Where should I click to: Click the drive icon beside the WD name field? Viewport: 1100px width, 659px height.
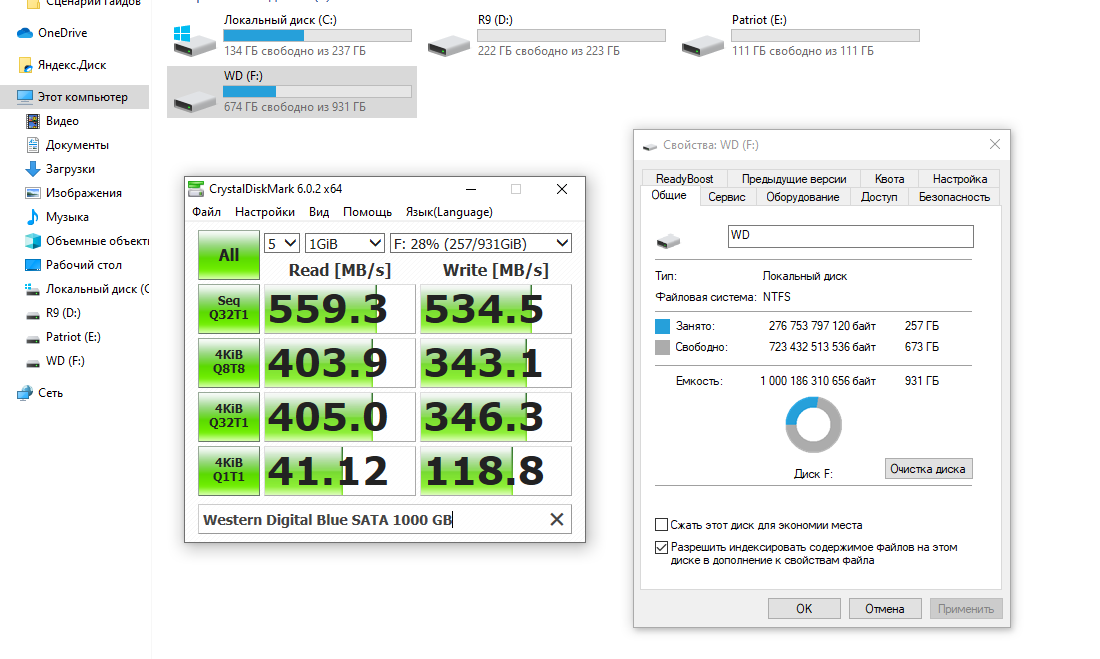pyautogui.click(x=668, y=241)
